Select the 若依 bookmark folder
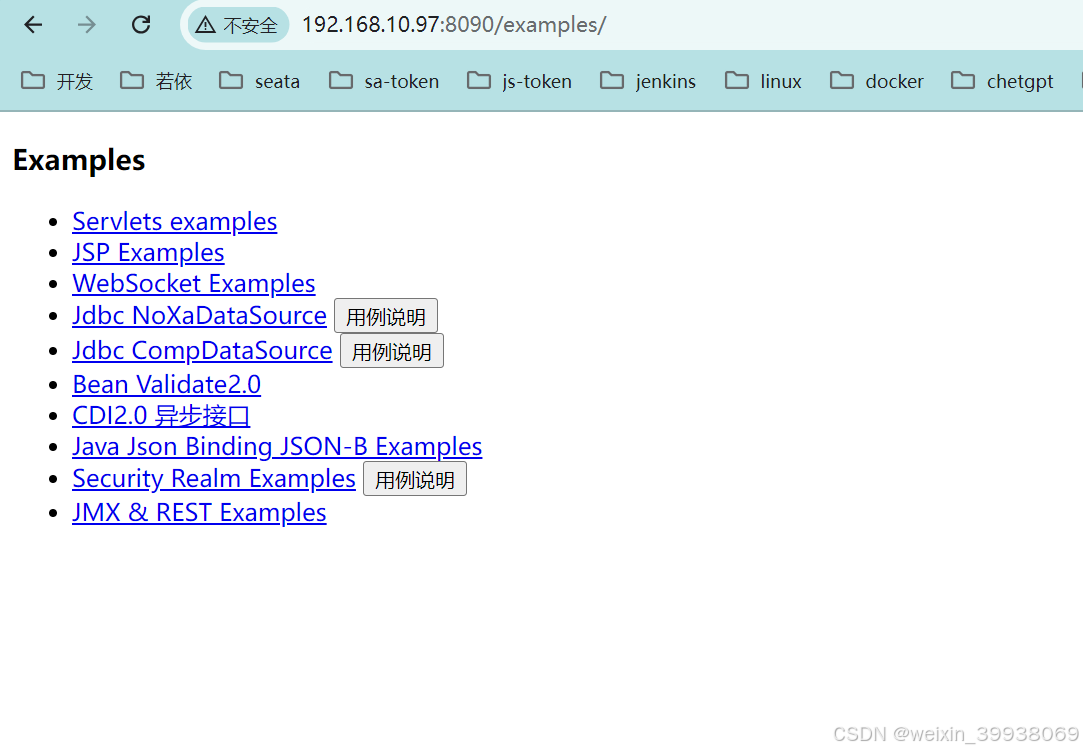 174,81
